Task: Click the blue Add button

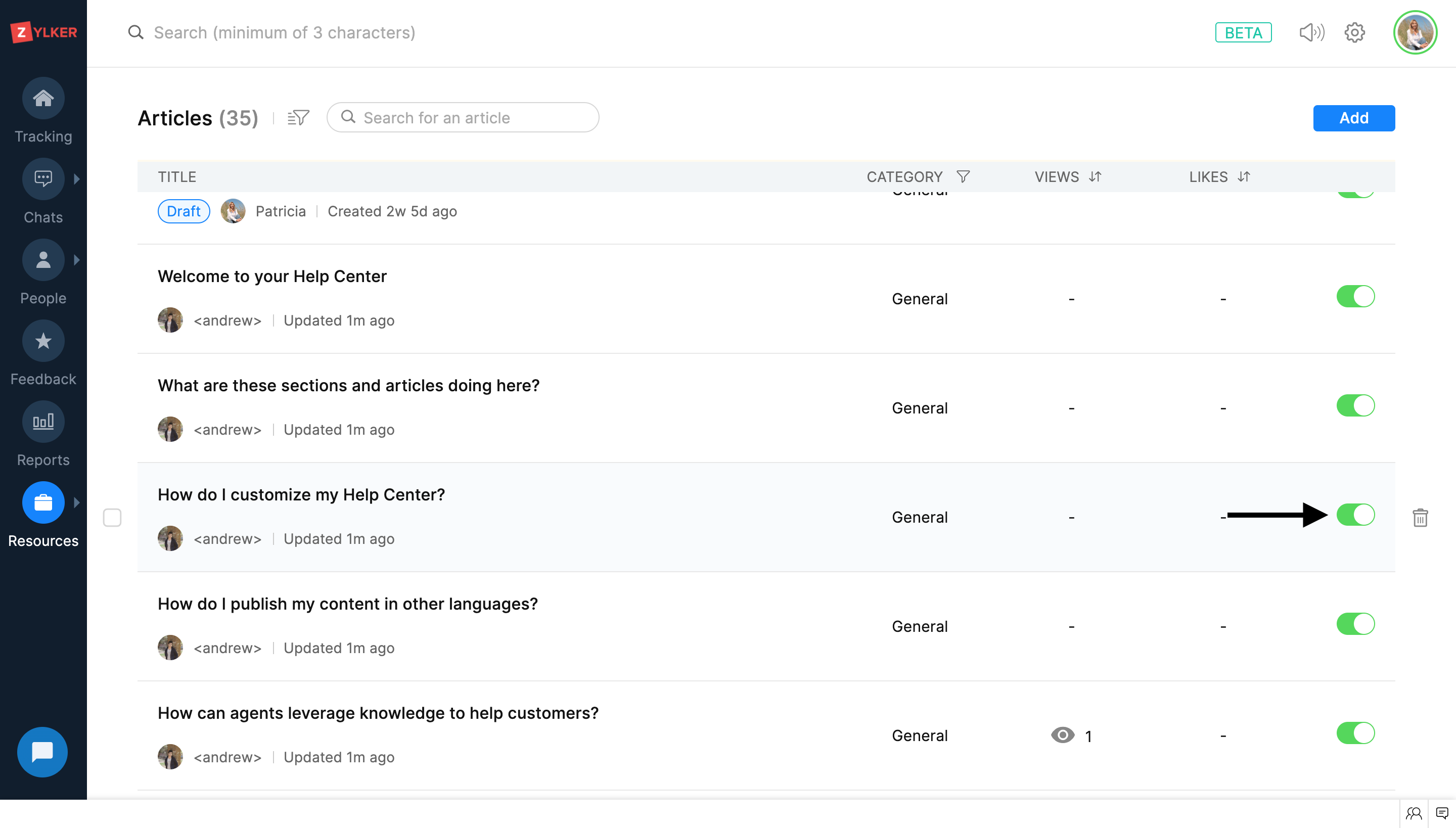Action: coord(1353,118)
